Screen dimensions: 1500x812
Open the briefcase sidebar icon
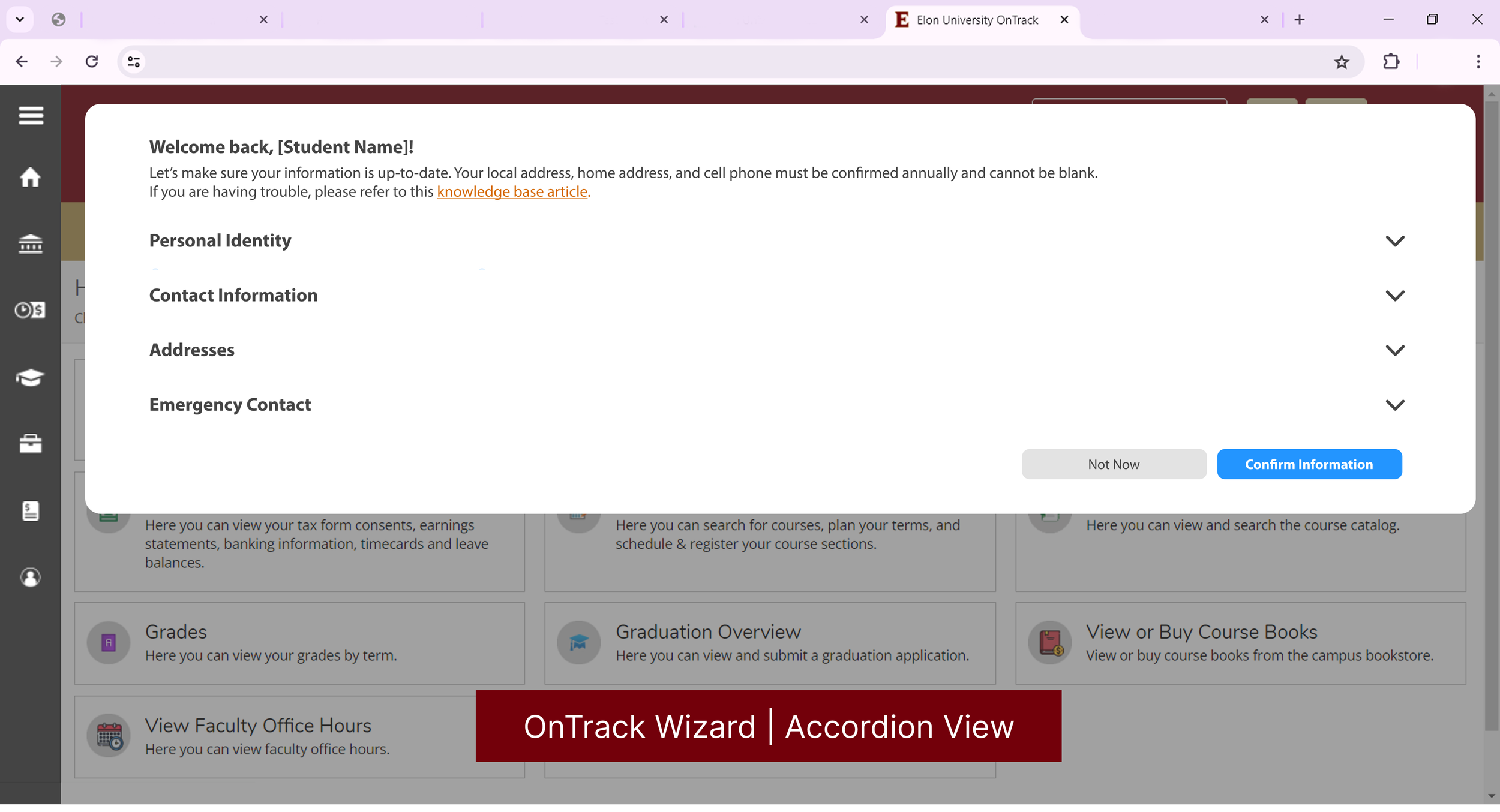(x=31, y=444)
